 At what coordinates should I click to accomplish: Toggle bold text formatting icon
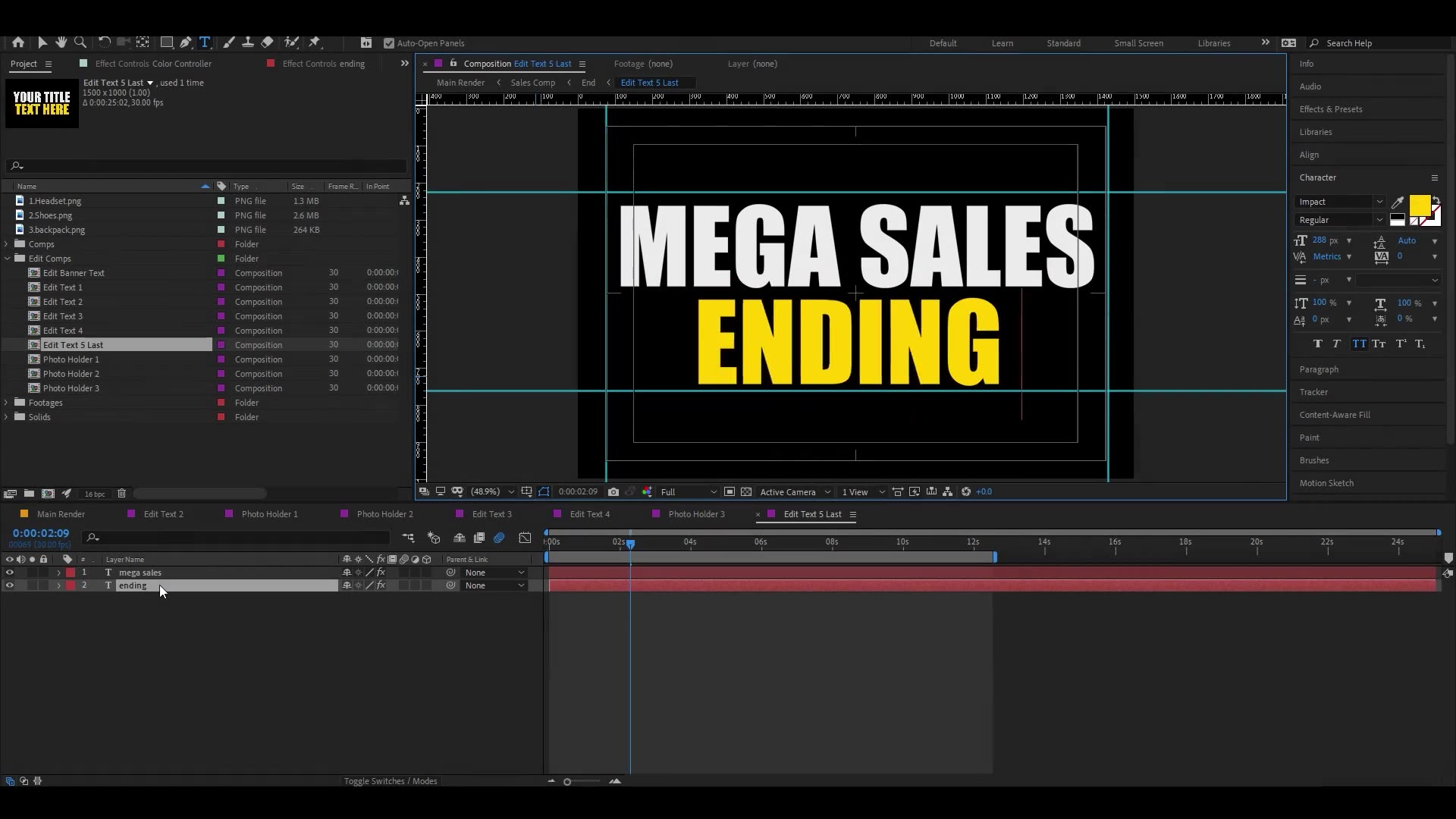pos(1318,344)
